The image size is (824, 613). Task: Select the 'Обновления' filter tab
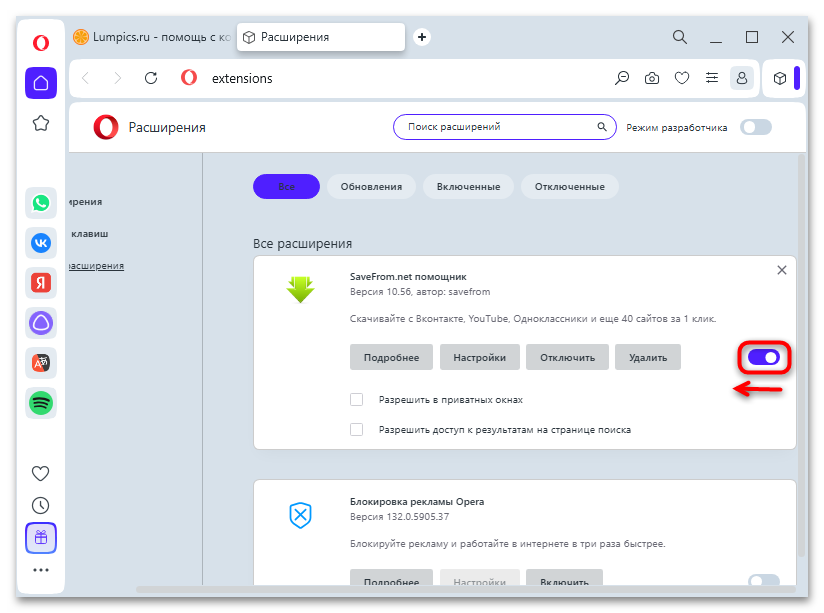371,187
